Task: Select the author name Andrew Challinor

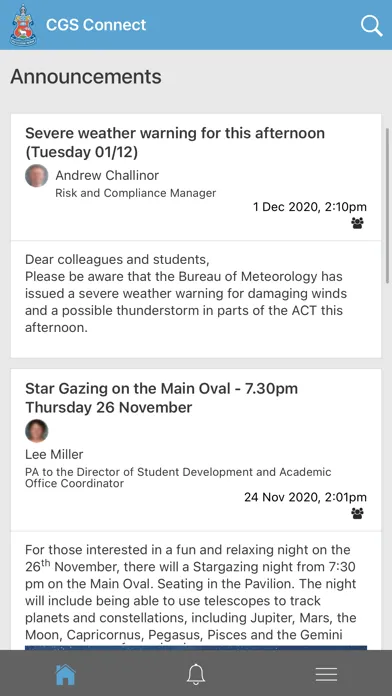Action: tap(107, 175)
